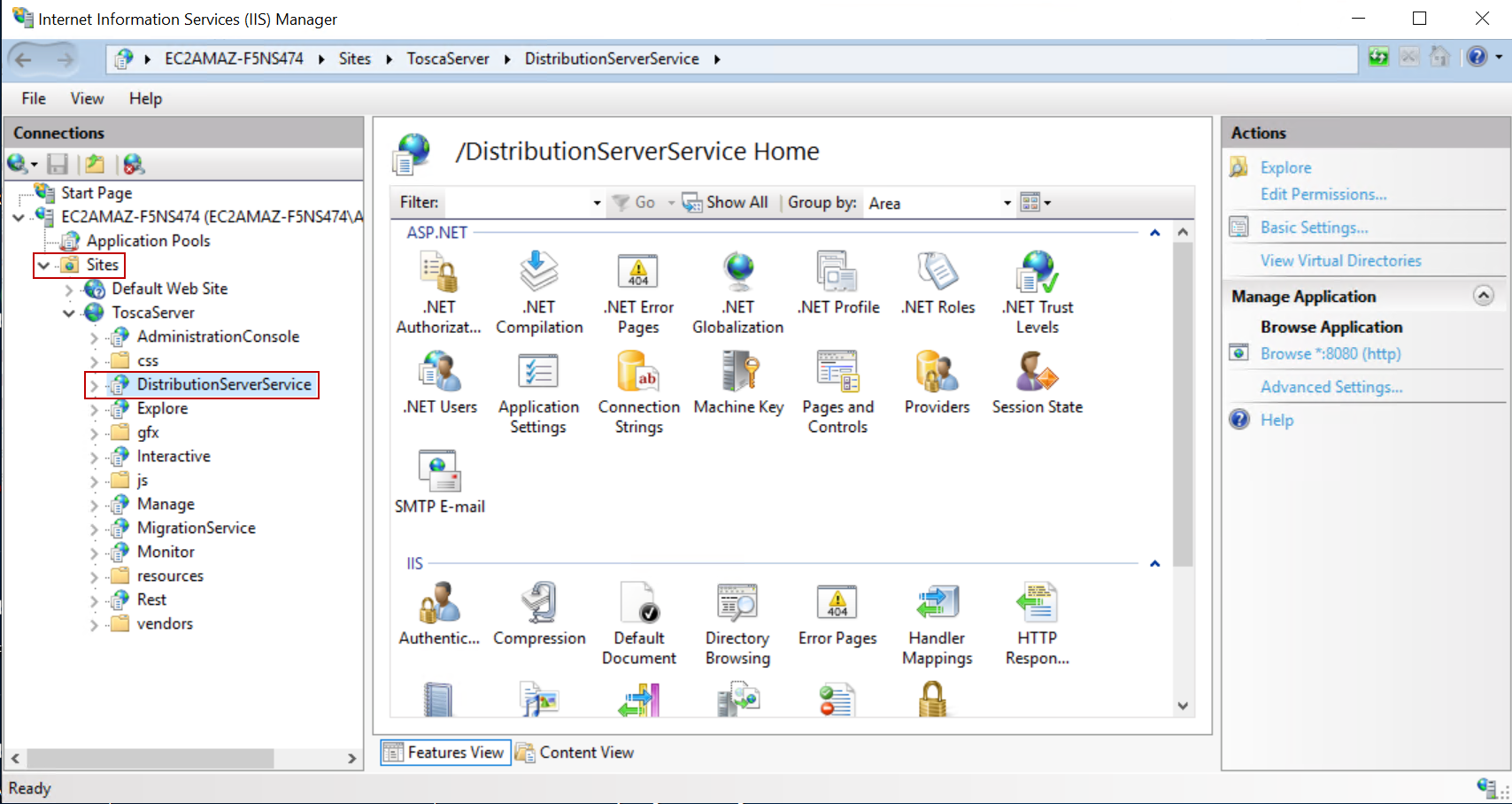Open the View menu

click(87, 98)
